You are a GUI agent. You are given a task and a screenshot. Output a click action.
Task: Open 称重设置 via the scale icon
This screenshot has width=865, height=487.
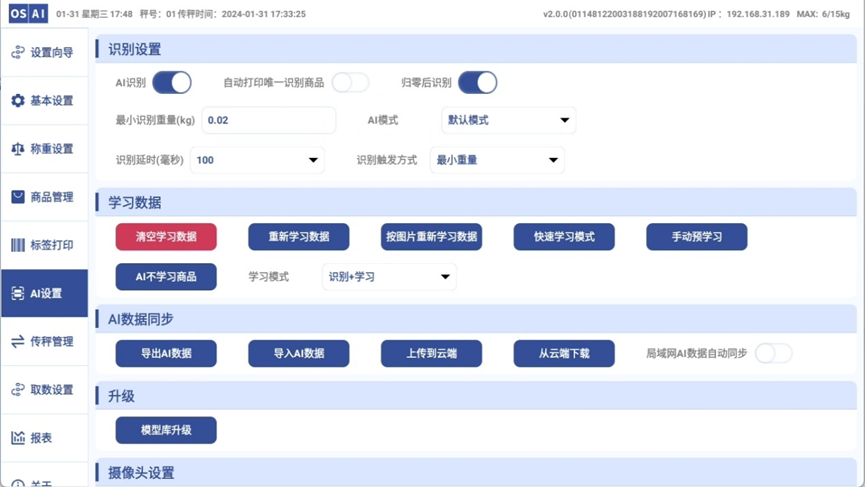[18, 149]
